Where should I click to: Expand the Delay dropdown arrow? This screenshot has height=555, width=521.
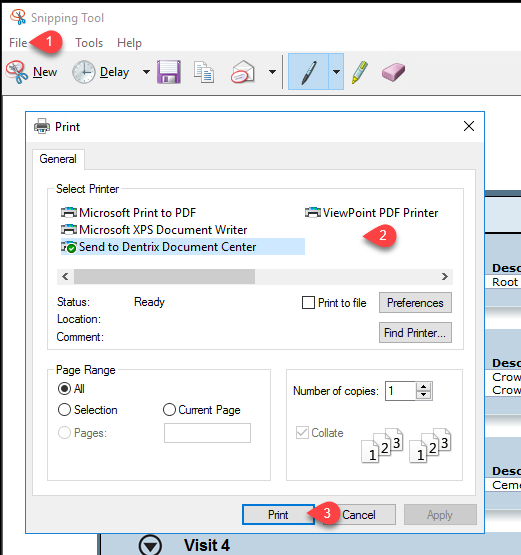146,72
